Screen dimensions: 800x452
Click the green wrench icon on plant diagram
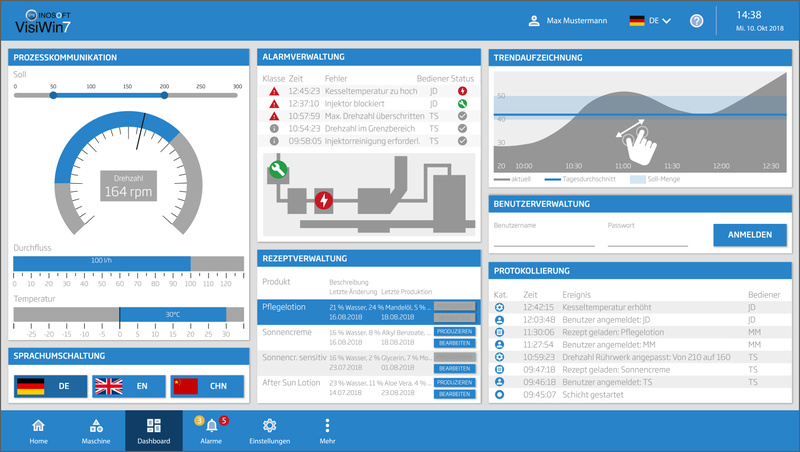click(276, 172)
